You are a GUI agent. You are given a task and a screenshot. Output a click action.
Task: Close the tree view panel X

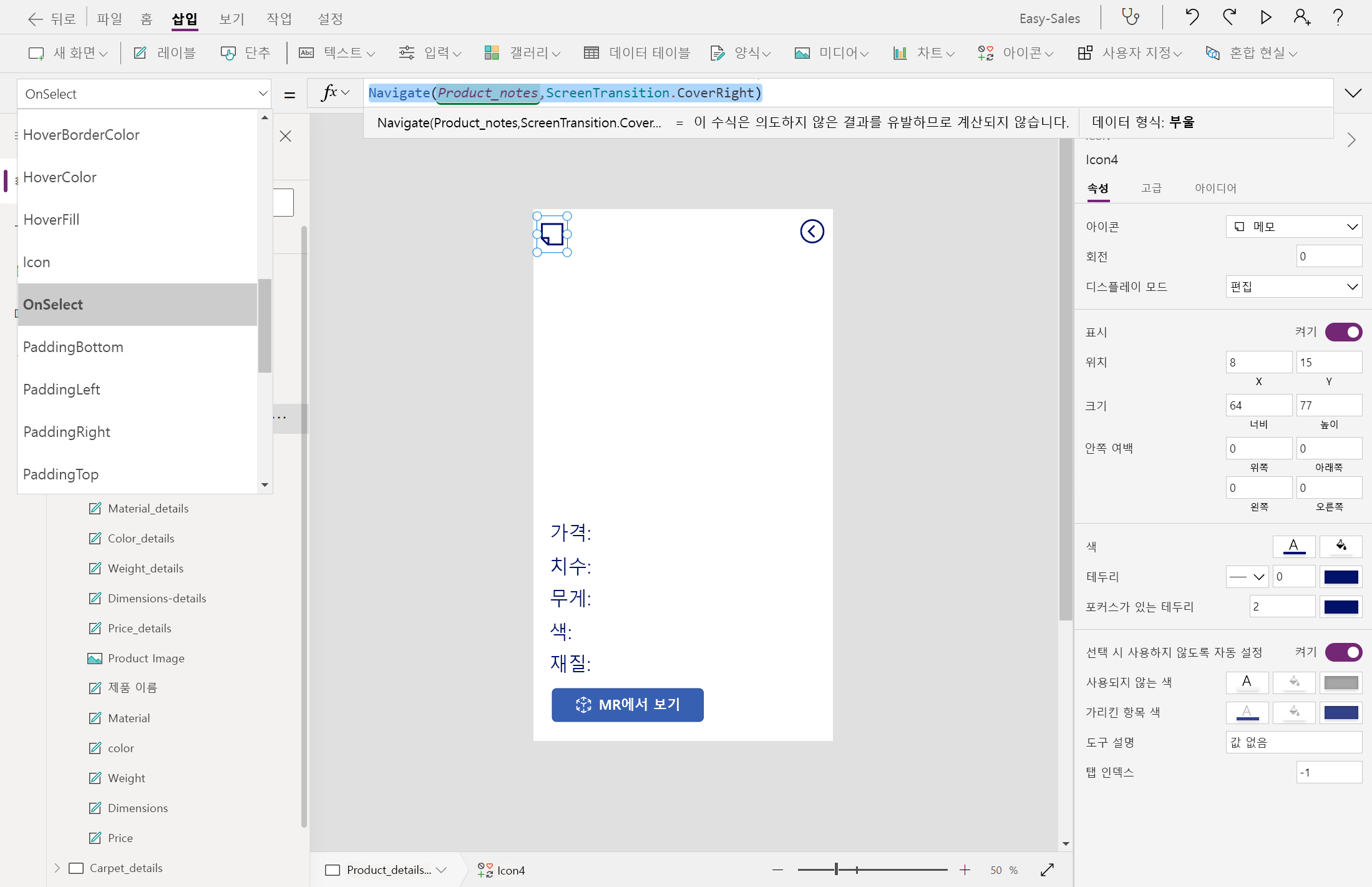(286, 136)
